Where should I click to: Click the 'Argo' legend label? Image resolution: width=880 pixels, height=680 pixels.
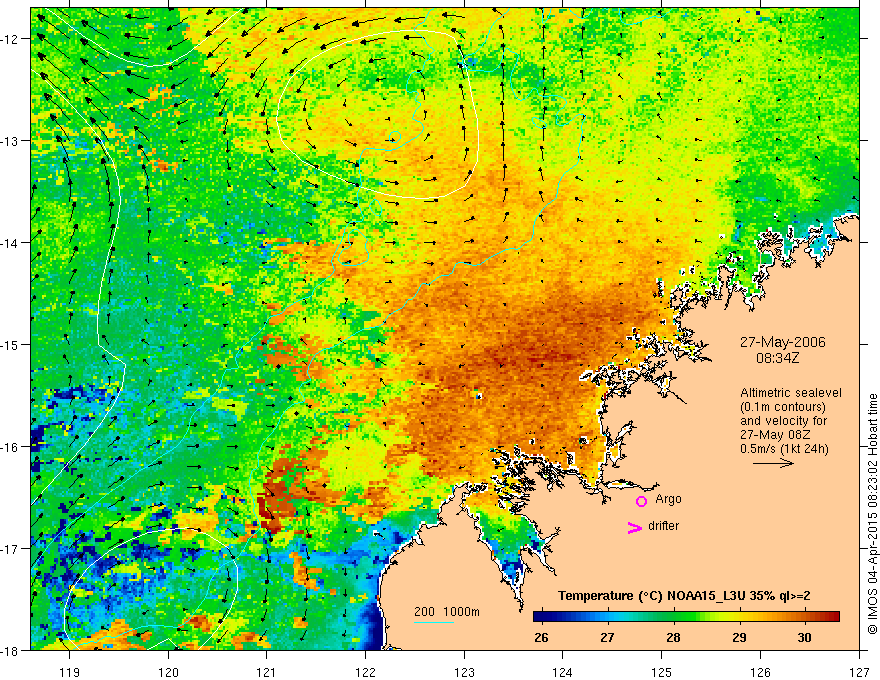[x=668, y=499]
